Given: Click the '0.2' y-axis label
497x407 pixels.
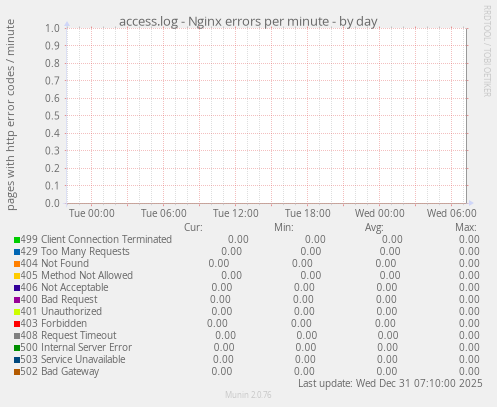Looking at the screenshot, I should click(52, 168).
